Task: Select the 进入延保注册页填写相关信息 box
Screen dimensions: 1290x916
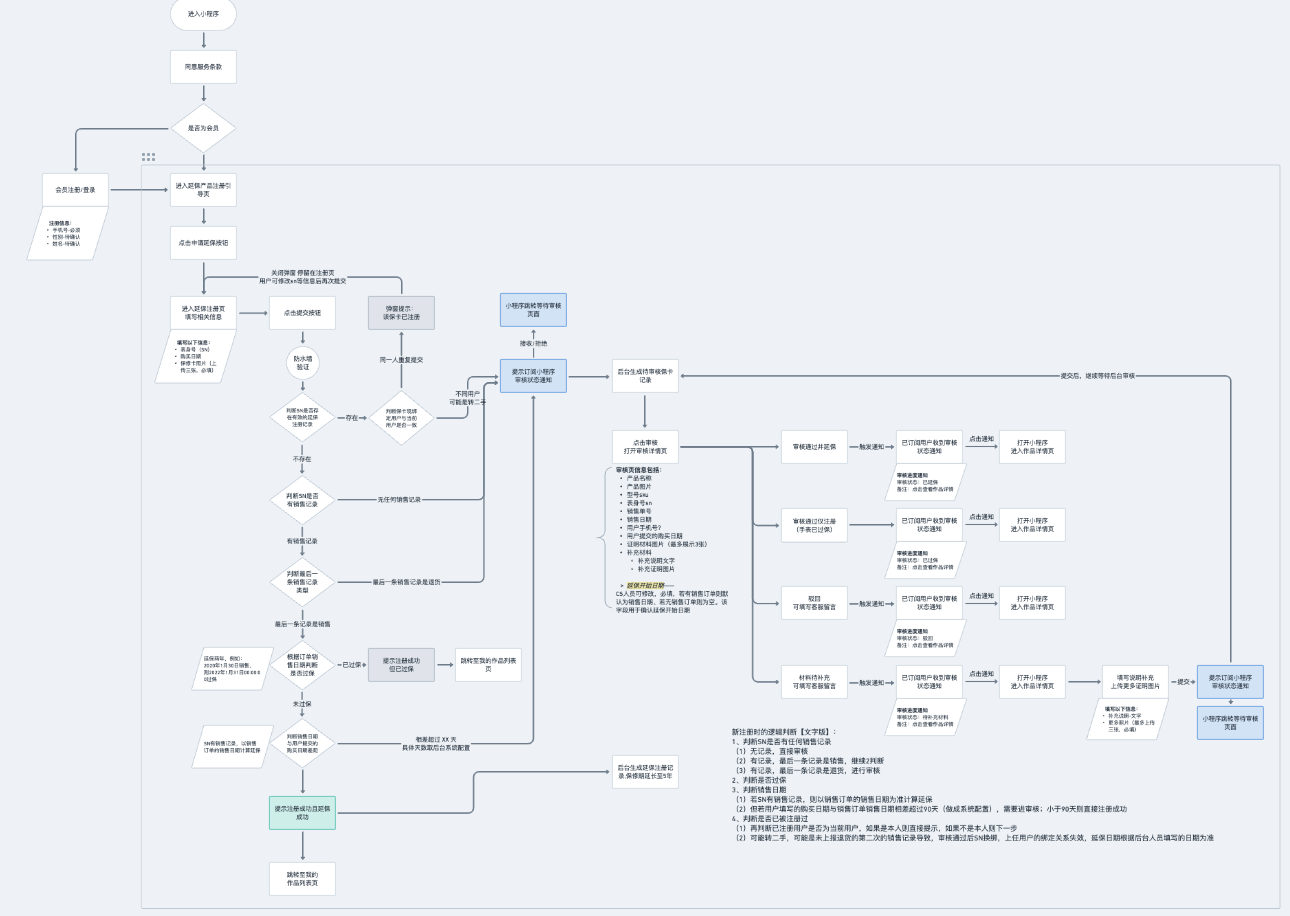Action: [x=204, y=313]
